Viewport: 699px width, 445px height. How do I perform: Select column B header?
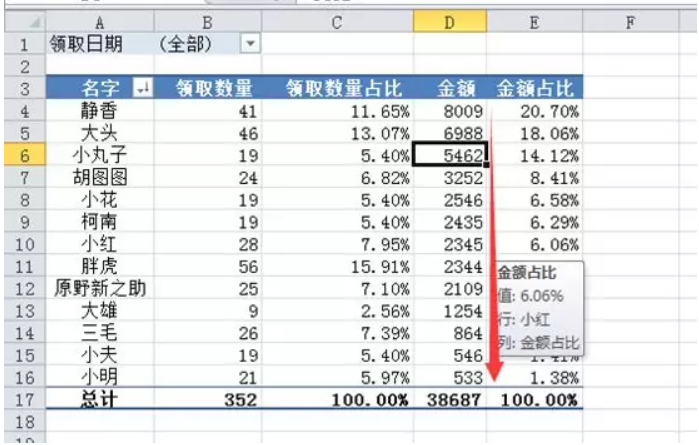tap(208, 22)
